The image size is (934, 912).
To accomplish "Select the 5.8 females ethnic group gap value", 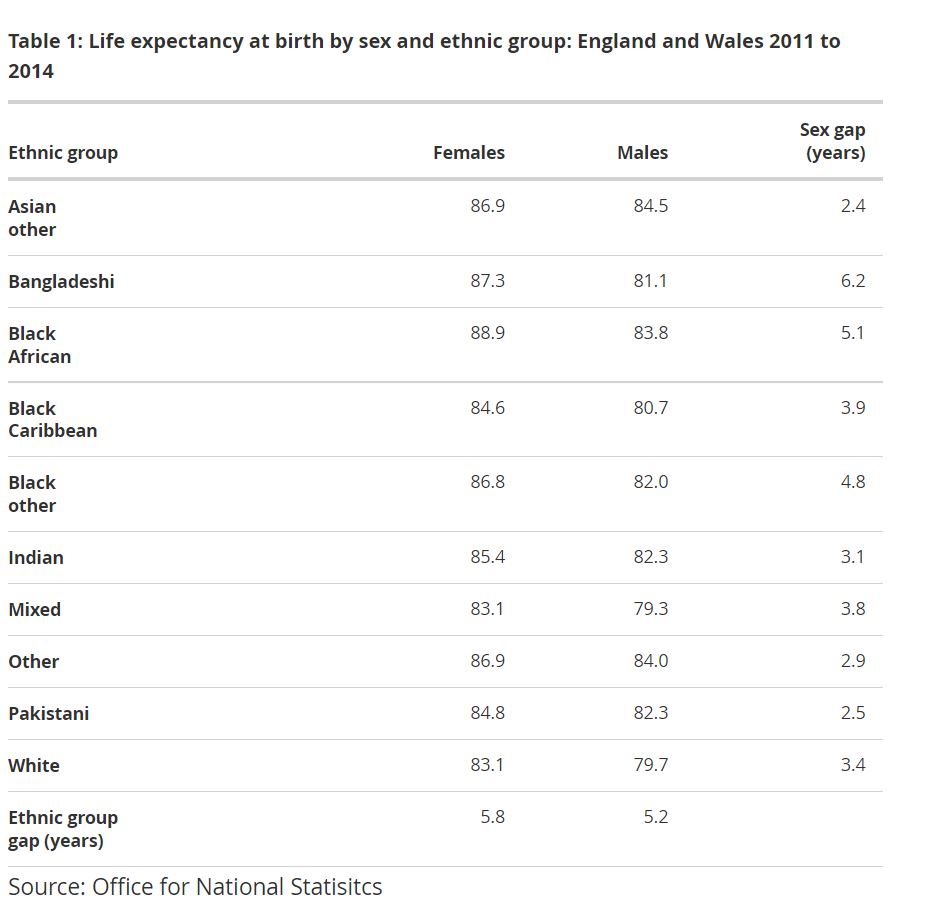I will [492, 817].
